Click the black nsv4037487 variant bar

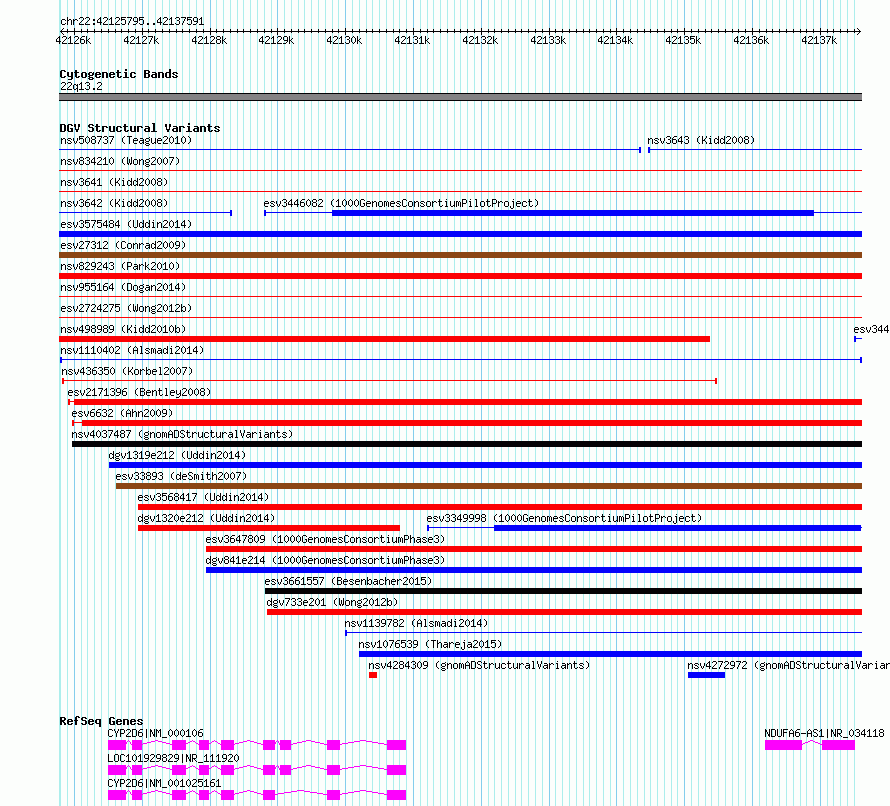click(467, 444)
